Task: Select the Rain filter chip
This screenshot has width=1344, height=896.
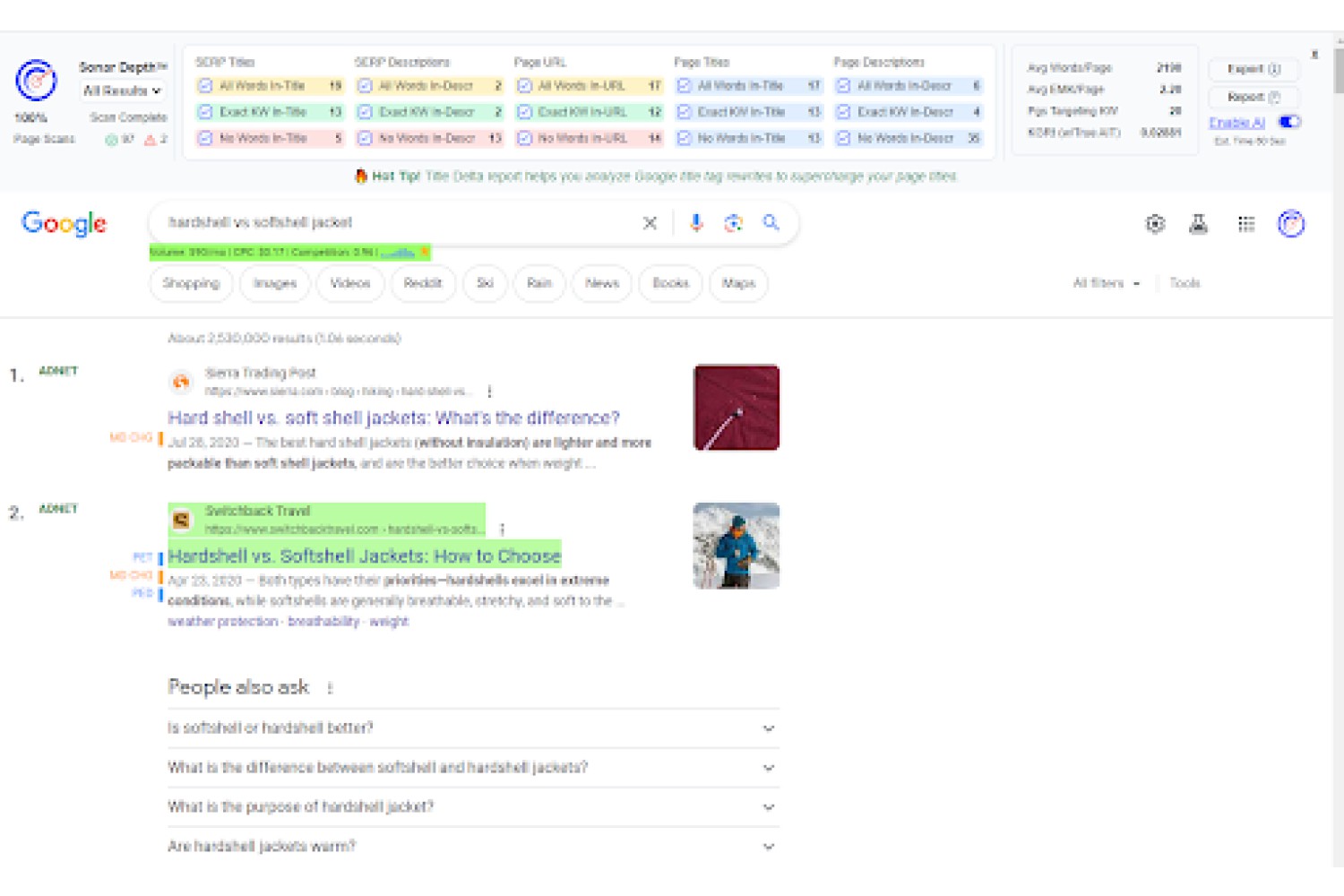Action: pos(539,283)
